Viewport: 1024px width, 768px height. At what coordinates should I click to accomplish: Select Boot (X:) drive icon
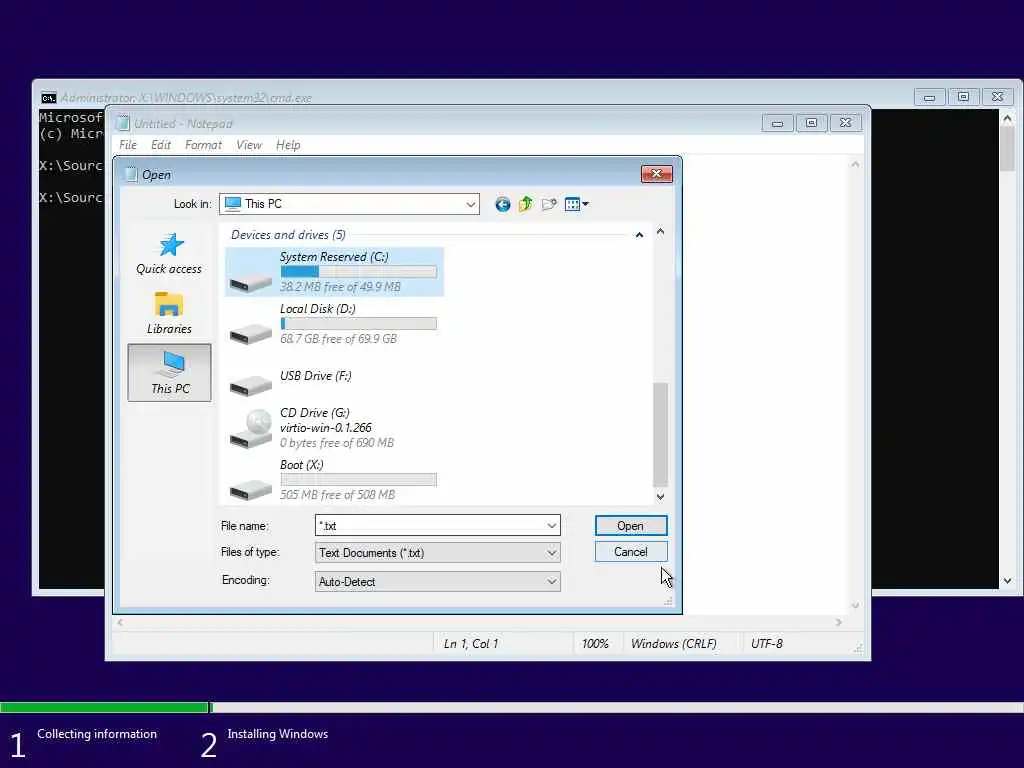[x=251, y=488]
